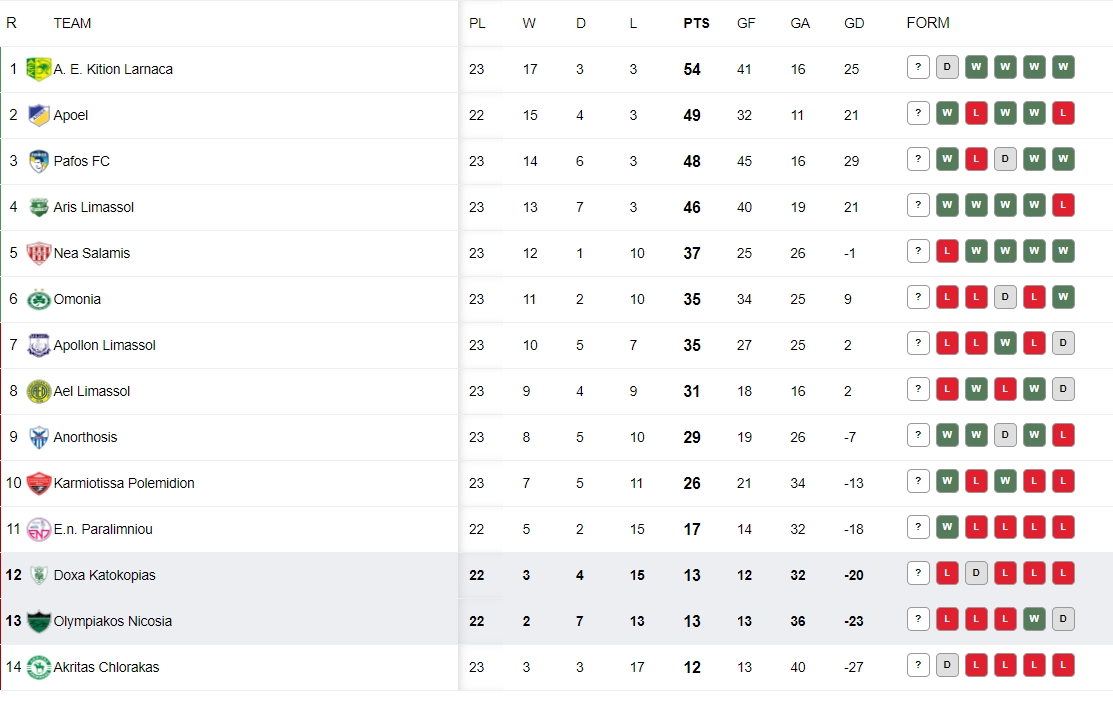
Task: Click the draw badge in Kition Larnaca's form
Action: (x=947, y=67)
